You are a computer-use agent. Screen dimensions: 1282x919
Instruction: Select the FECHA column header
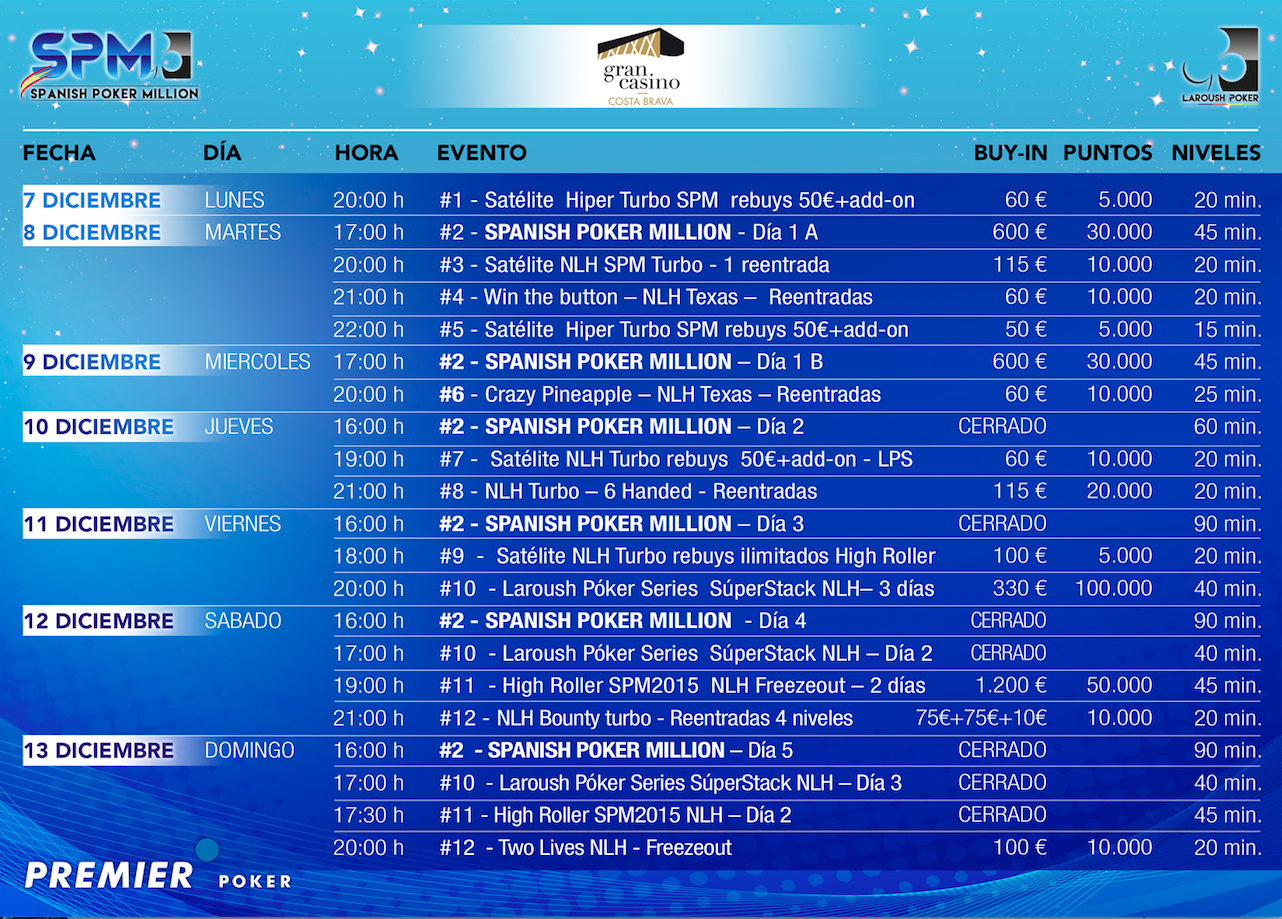pos(59,153)
